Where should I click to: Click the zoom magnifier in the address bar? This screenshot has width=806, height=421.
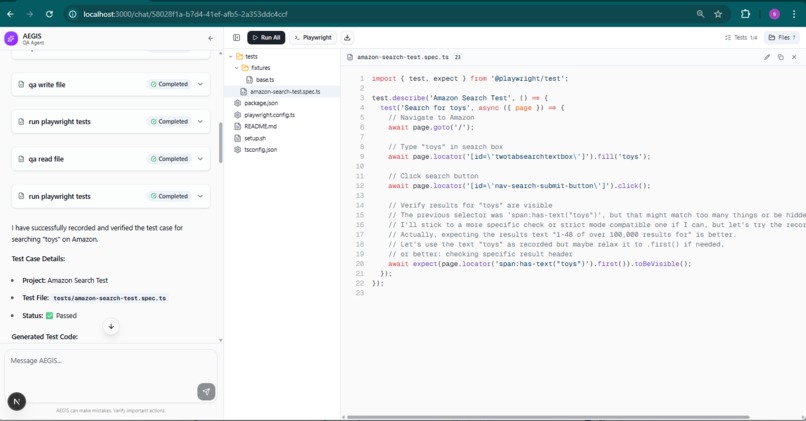pyautogui.click(x=700, y=14)
